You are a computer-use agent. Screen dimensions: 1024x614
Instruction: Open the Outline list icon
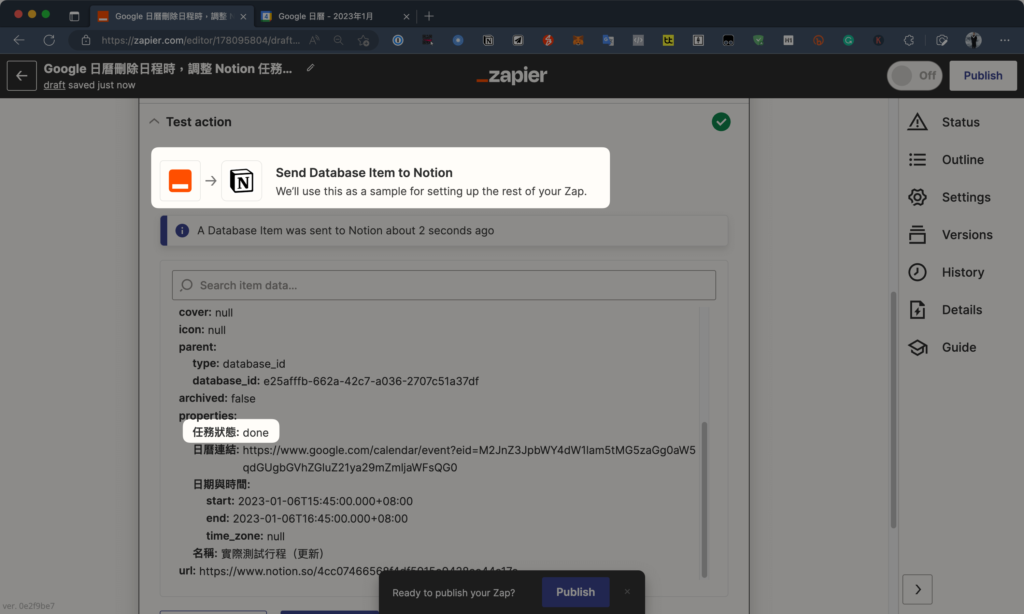[918, 159]
